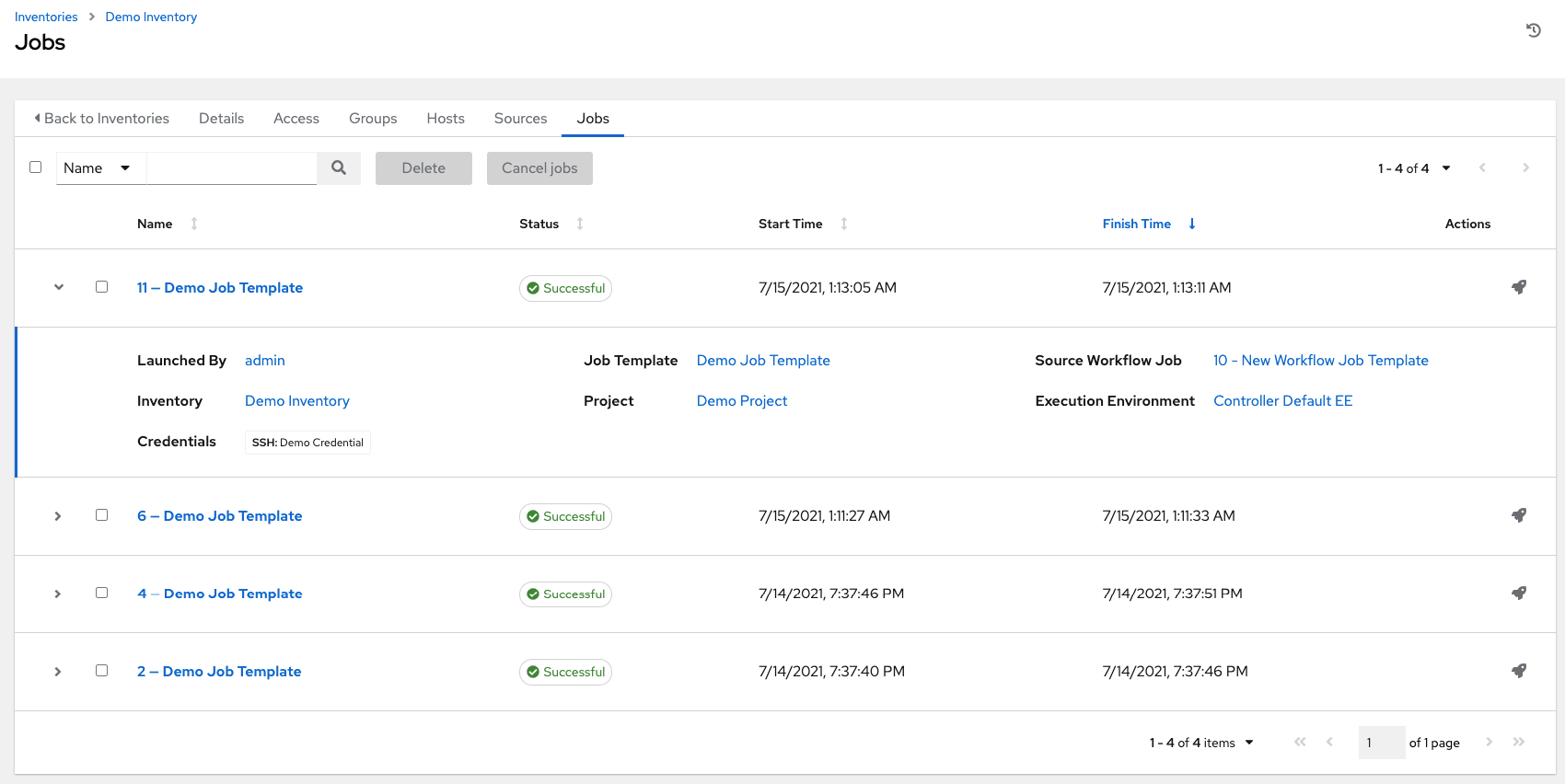Toggle the select all checkbox

[36, 167]
